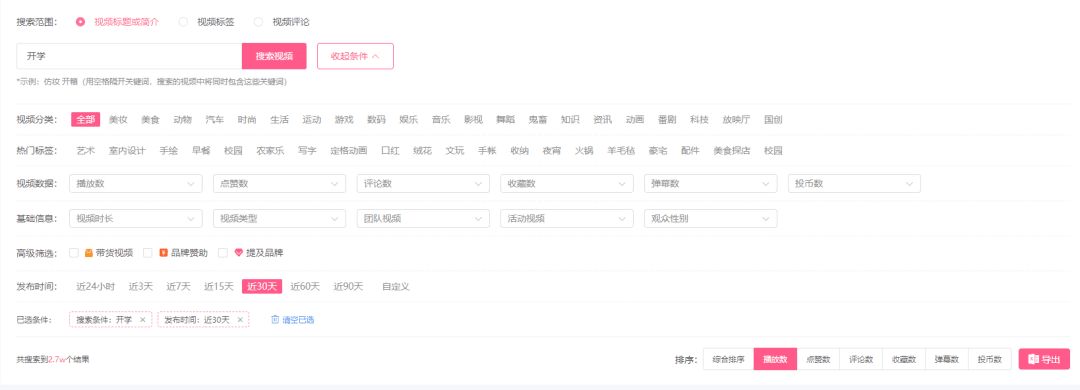Set publish time to 近15天

click(x=218, y=287)
